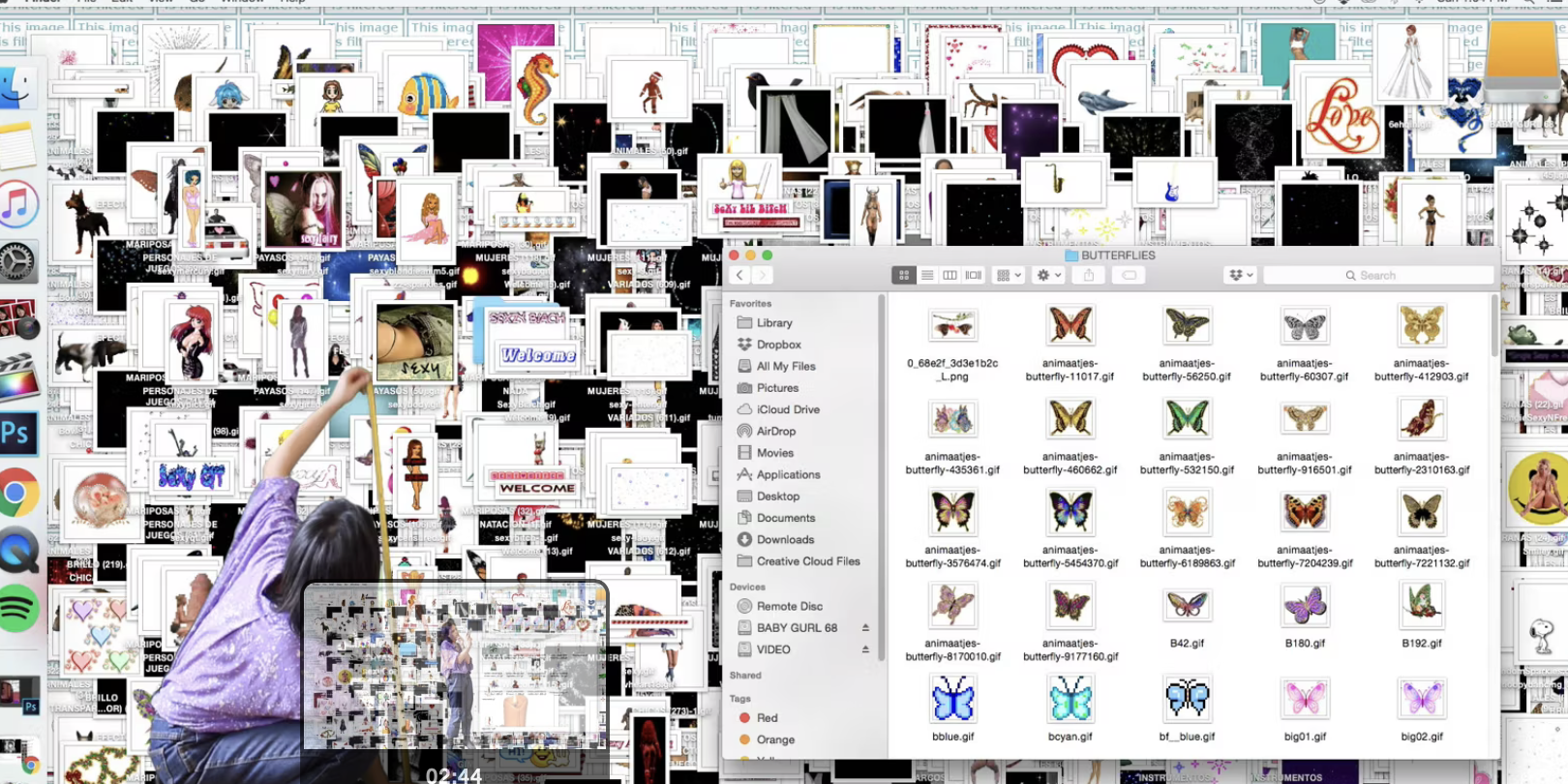This screenshot has width=1568, height=784.
Task: Select animaatjes-butterfly-412903.gif icon
Action: click(1421, 325)
